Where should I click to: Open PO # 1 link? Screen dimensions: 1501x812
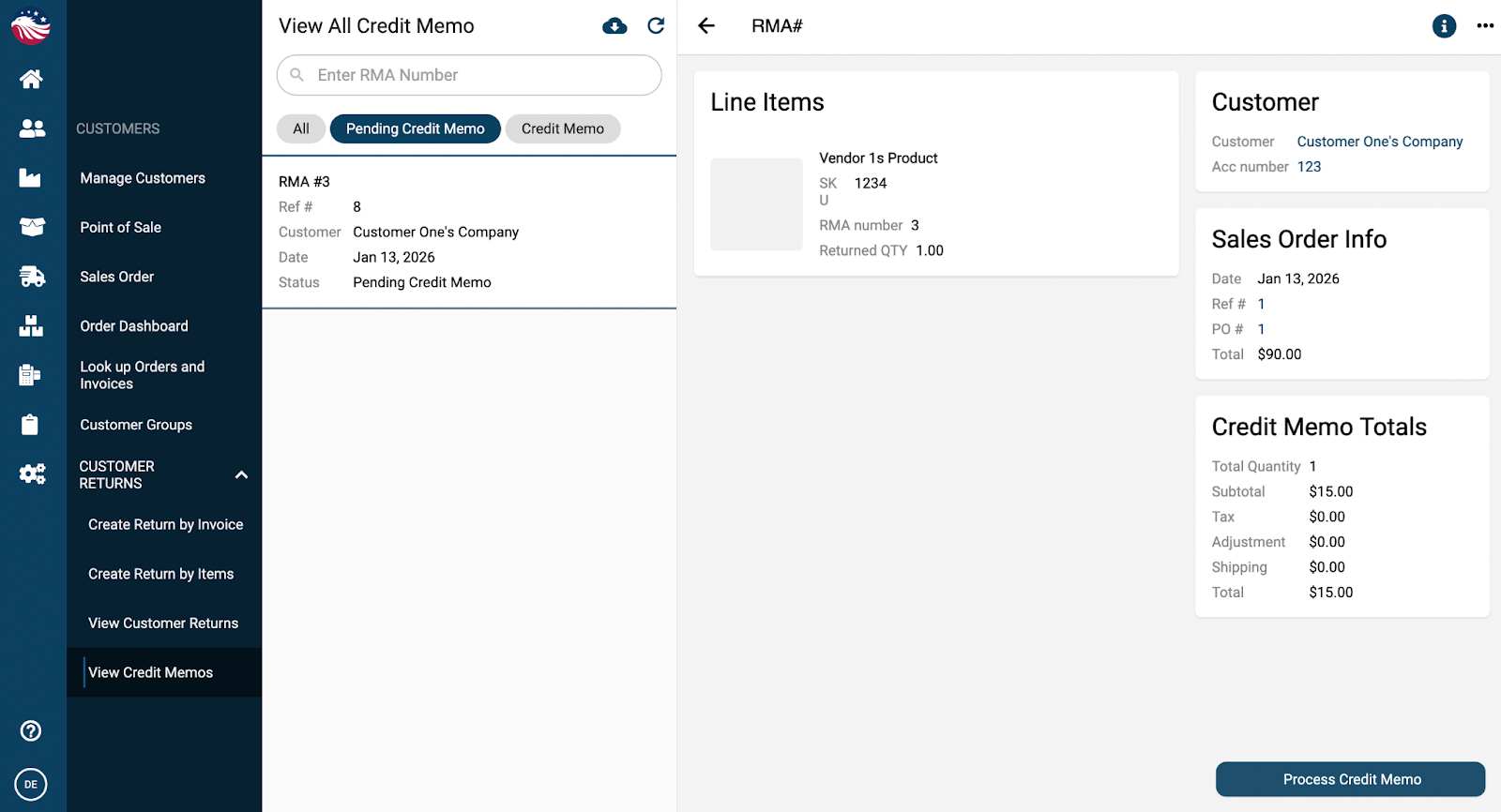coord(1262,329)
